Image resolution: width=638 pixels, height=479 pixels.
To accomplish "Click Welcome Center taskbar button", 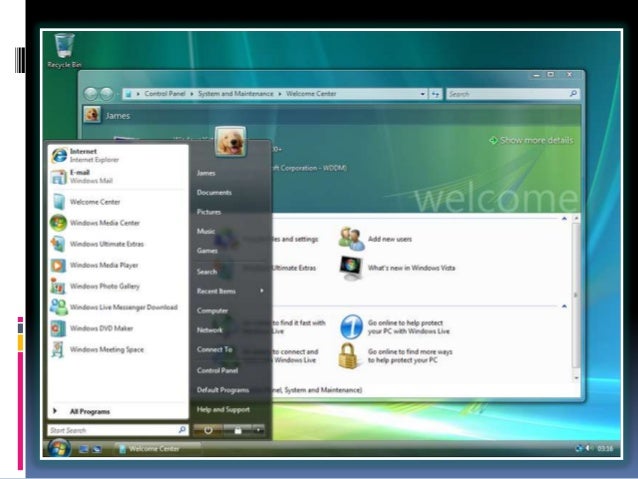I will [x=157, y=448].
